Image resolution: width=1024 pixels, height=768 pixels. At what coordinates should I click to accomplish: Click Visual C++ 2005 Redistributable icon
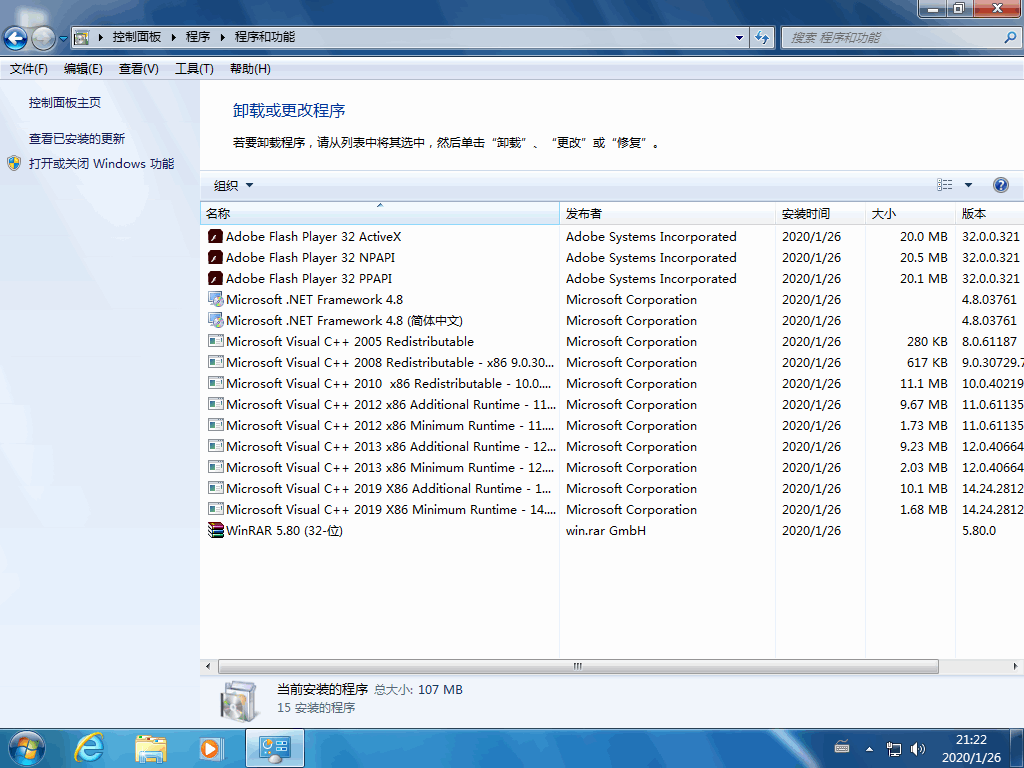tap(216, 341)
